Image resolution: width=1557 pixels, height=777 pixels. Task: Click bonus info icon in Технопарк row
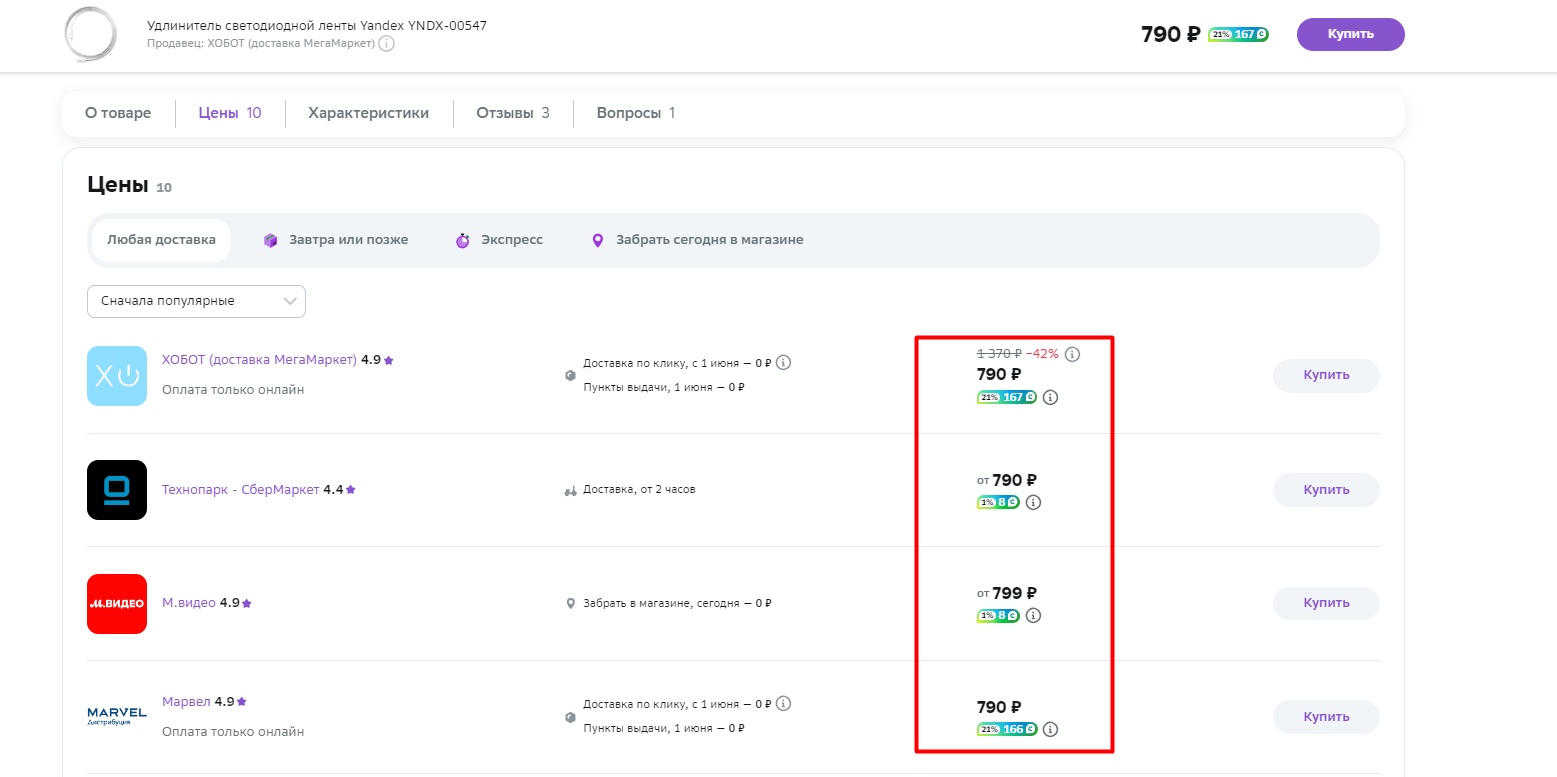click(1034, 502)
